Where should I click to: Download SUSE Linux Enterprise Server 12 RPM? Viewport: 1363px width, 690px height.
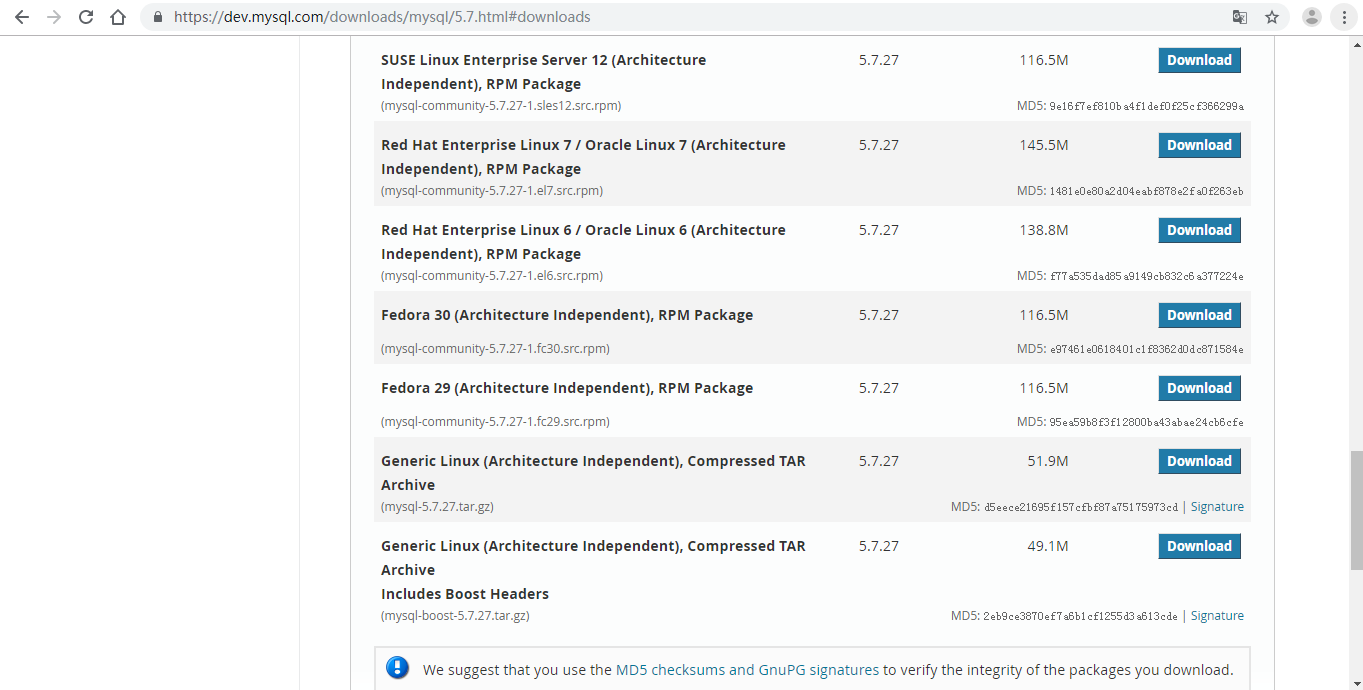pos(1200,60)
